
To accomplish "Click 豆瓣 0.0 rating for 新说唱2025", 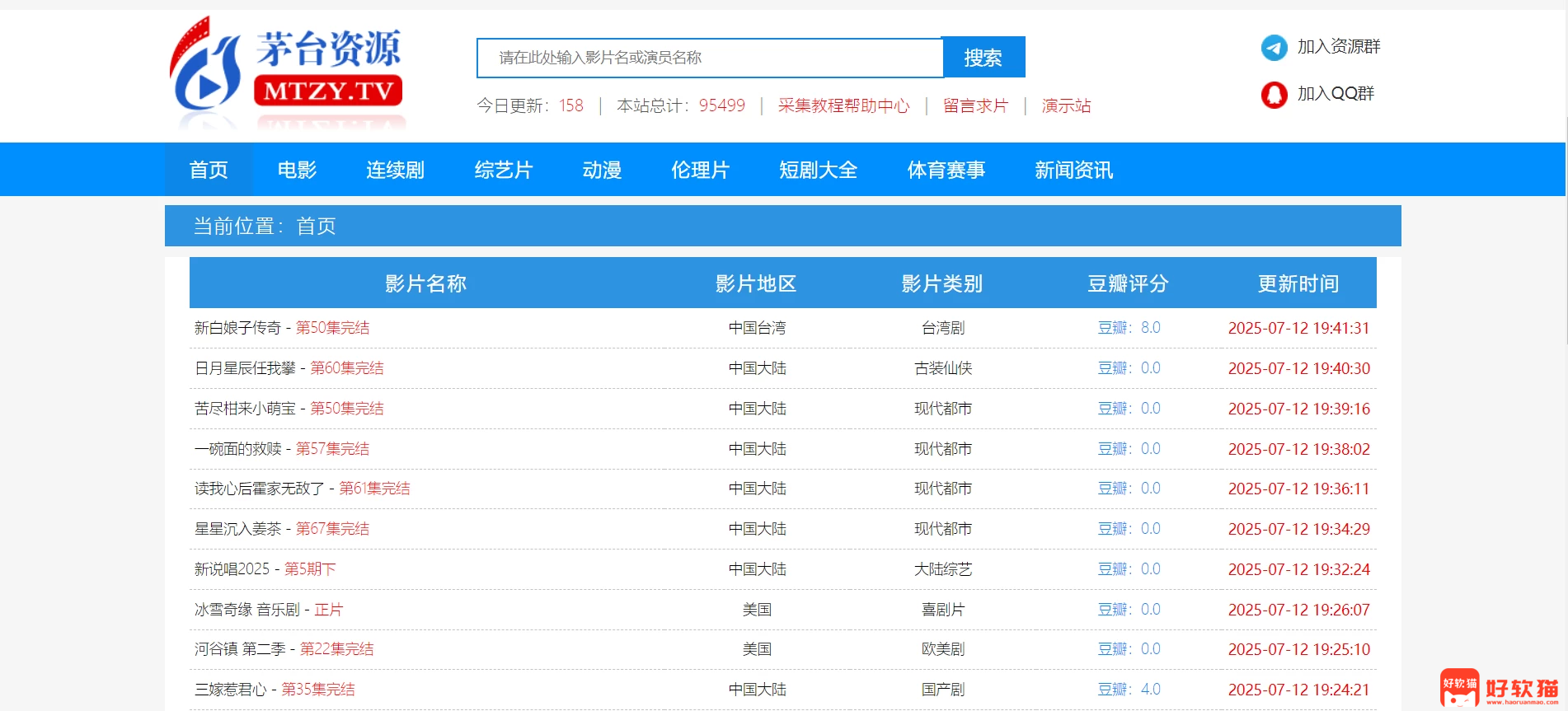I will click(1129, 569).
